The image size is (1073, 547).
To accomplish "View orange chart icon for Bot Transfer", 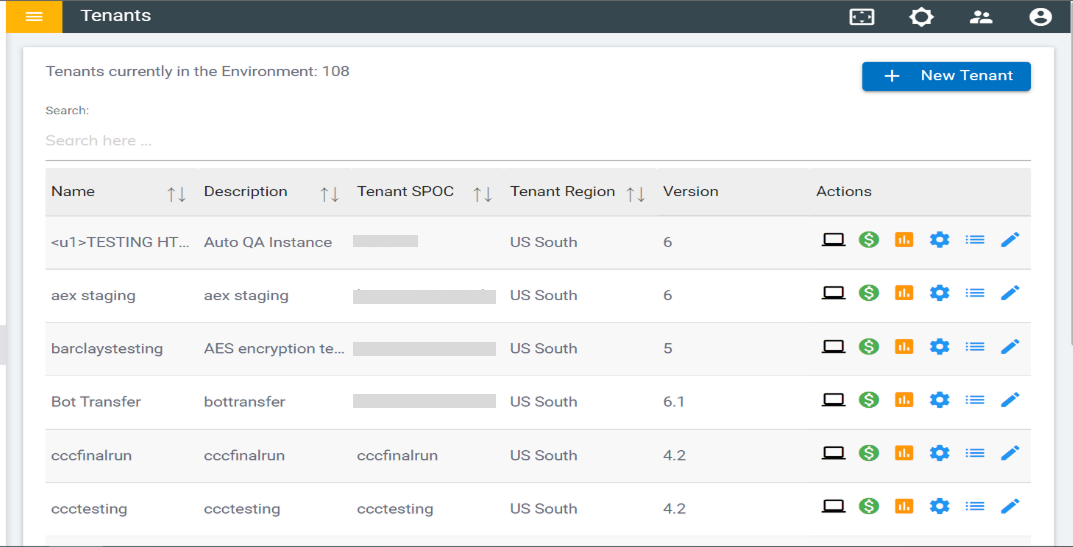I will (904, 400).
